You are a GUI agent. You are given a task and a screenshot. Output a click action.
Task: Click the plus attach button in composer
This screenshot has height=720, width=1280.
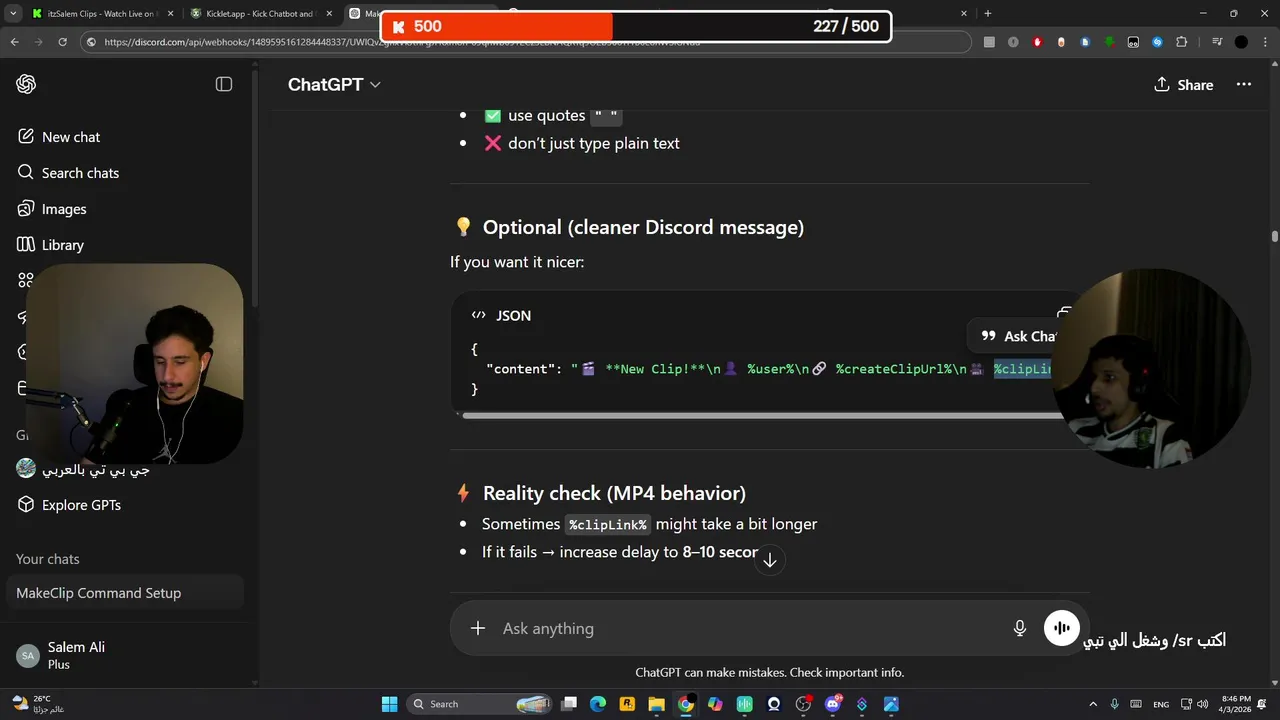478,628
